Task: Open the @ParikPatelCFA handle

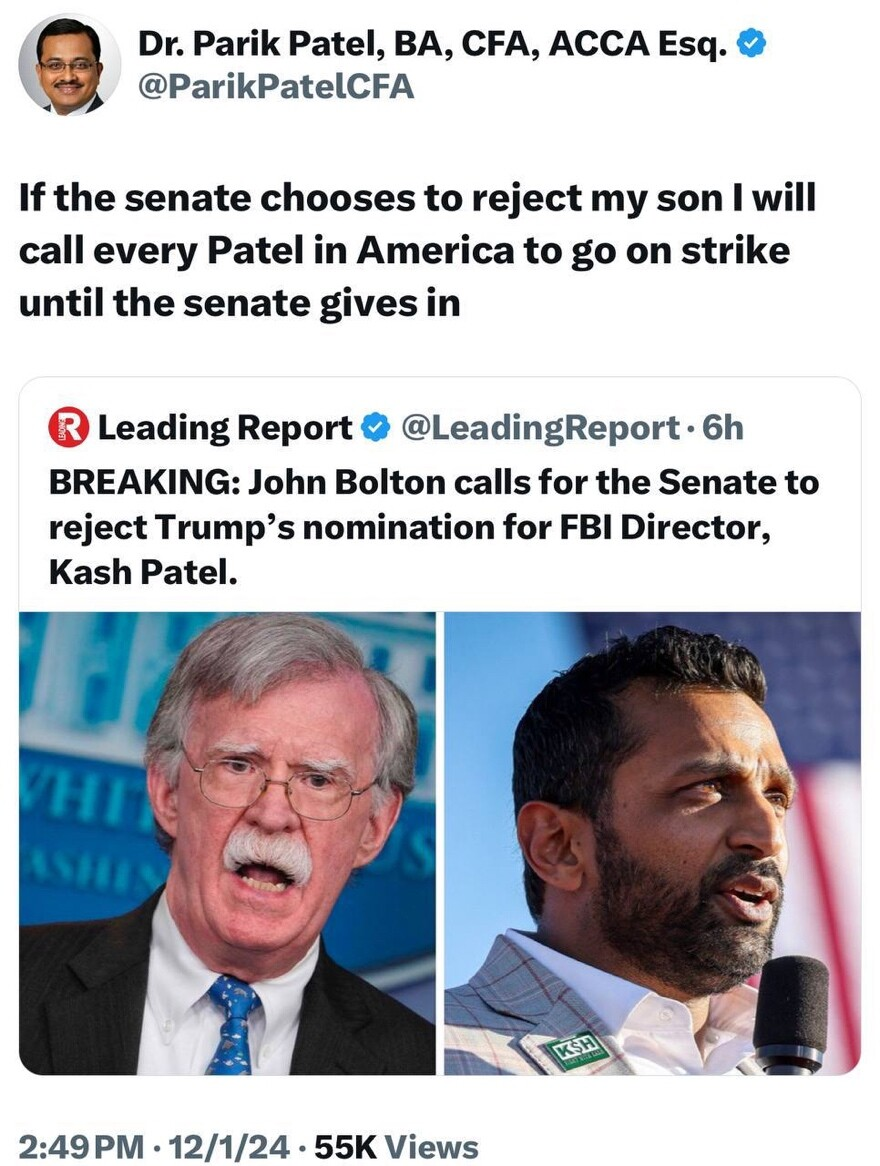Action: click(x=275, y=87)
